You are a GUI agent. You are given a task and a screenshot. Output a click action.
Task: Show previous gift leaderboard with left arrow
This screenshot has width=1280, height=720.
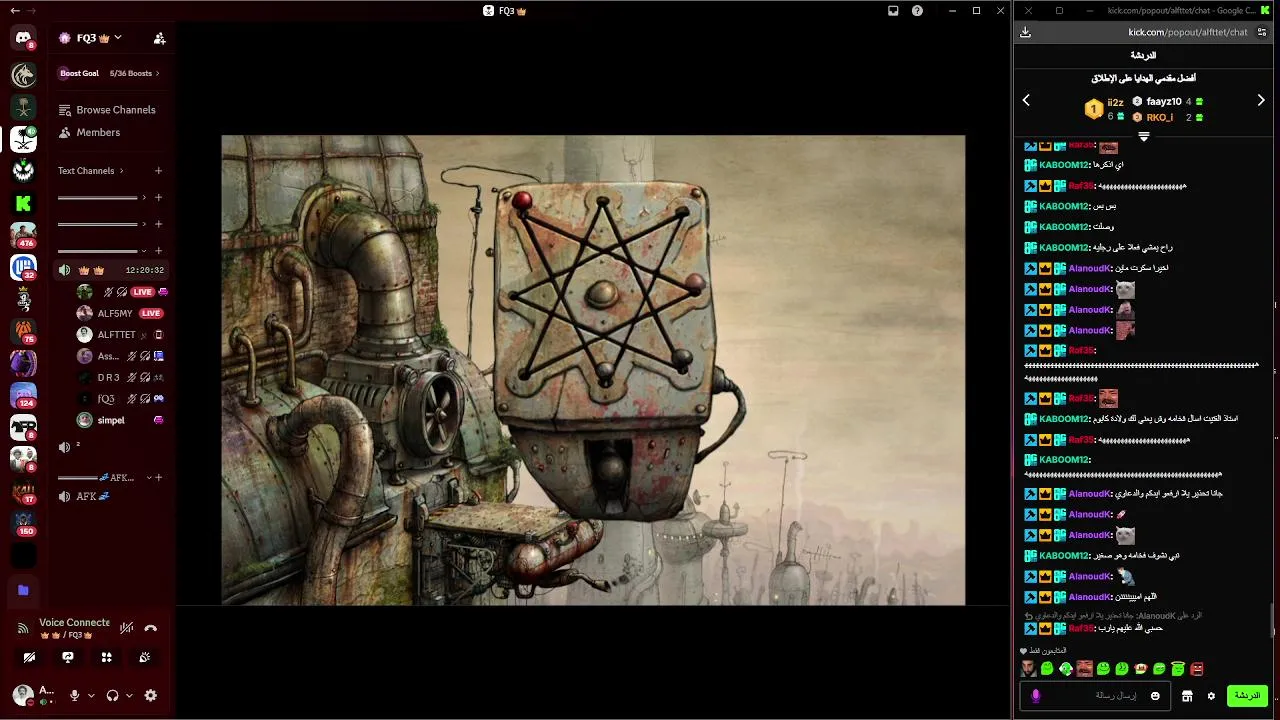1026,100
